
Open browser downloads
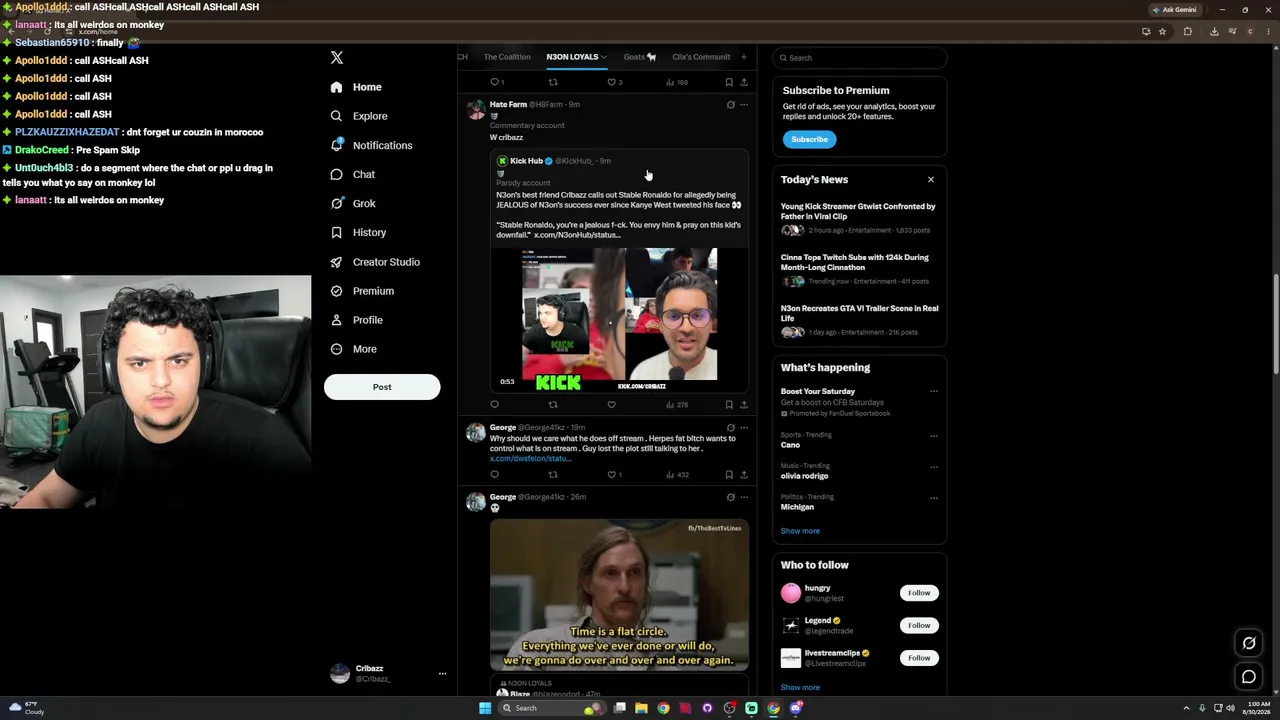pos(1214,31)
